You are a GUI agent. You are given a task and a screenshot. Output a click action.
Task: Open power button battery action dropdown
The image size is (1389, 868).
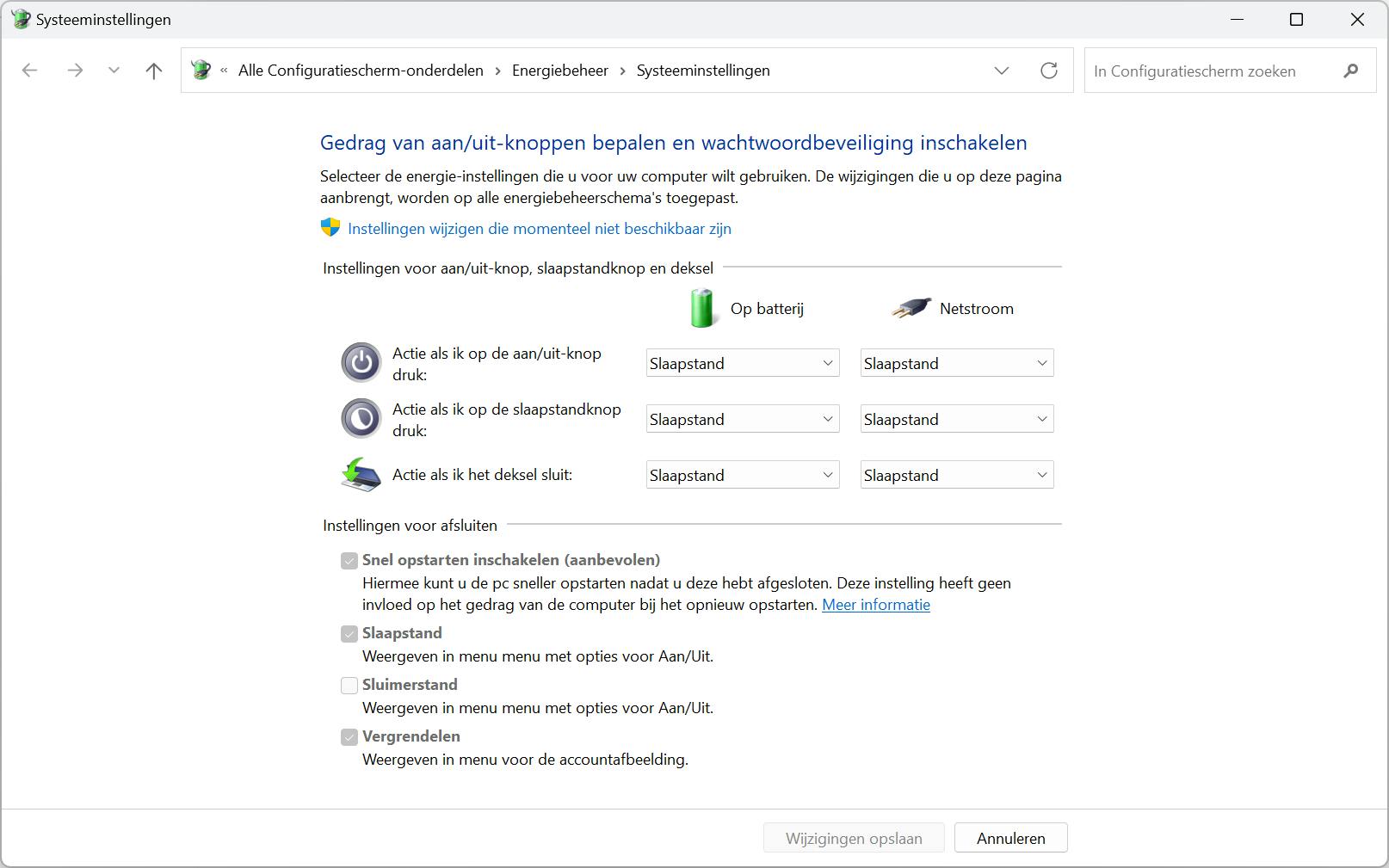tap(742, 363)
